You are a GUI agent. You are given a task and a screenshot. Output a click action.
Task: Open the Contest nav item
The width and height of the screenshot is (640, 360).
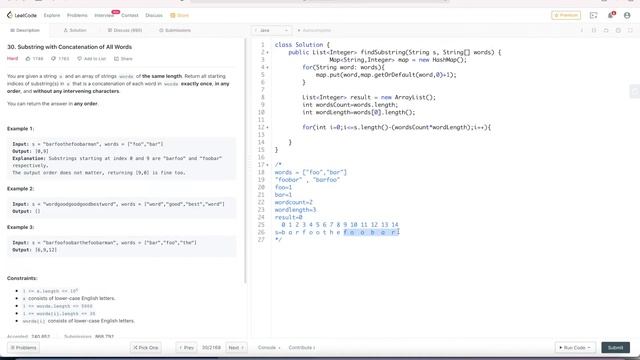click(130, 15)
